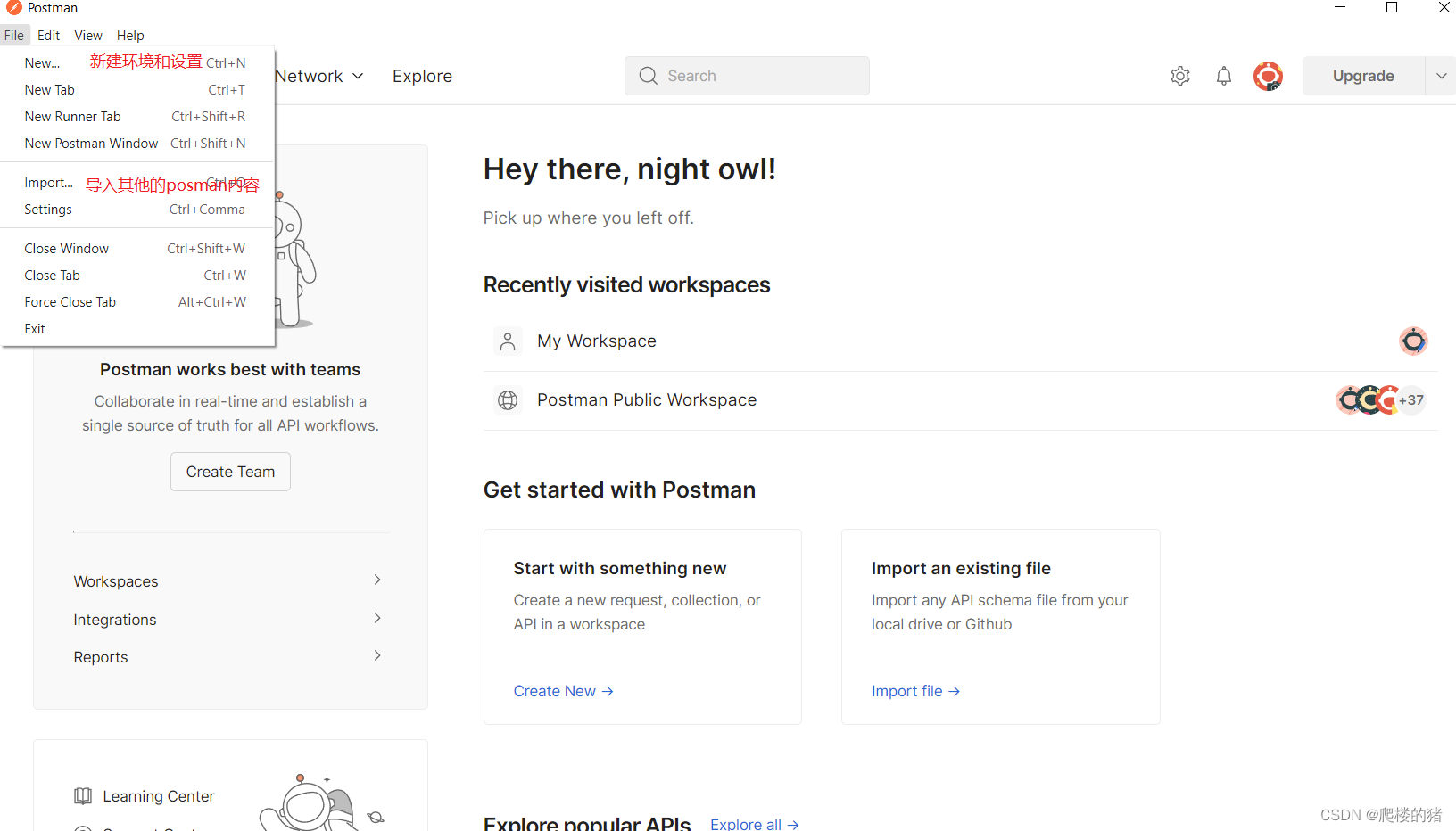This screenshot has height=831, width=1456.
Task: Click the globe icon beside Postman Public Workspace
Action: [x=508, y=400]
